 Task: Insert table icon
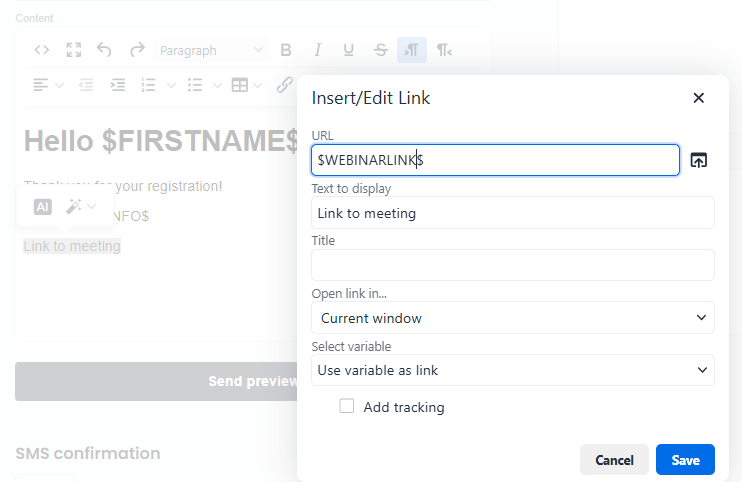(x=239, y=85)
